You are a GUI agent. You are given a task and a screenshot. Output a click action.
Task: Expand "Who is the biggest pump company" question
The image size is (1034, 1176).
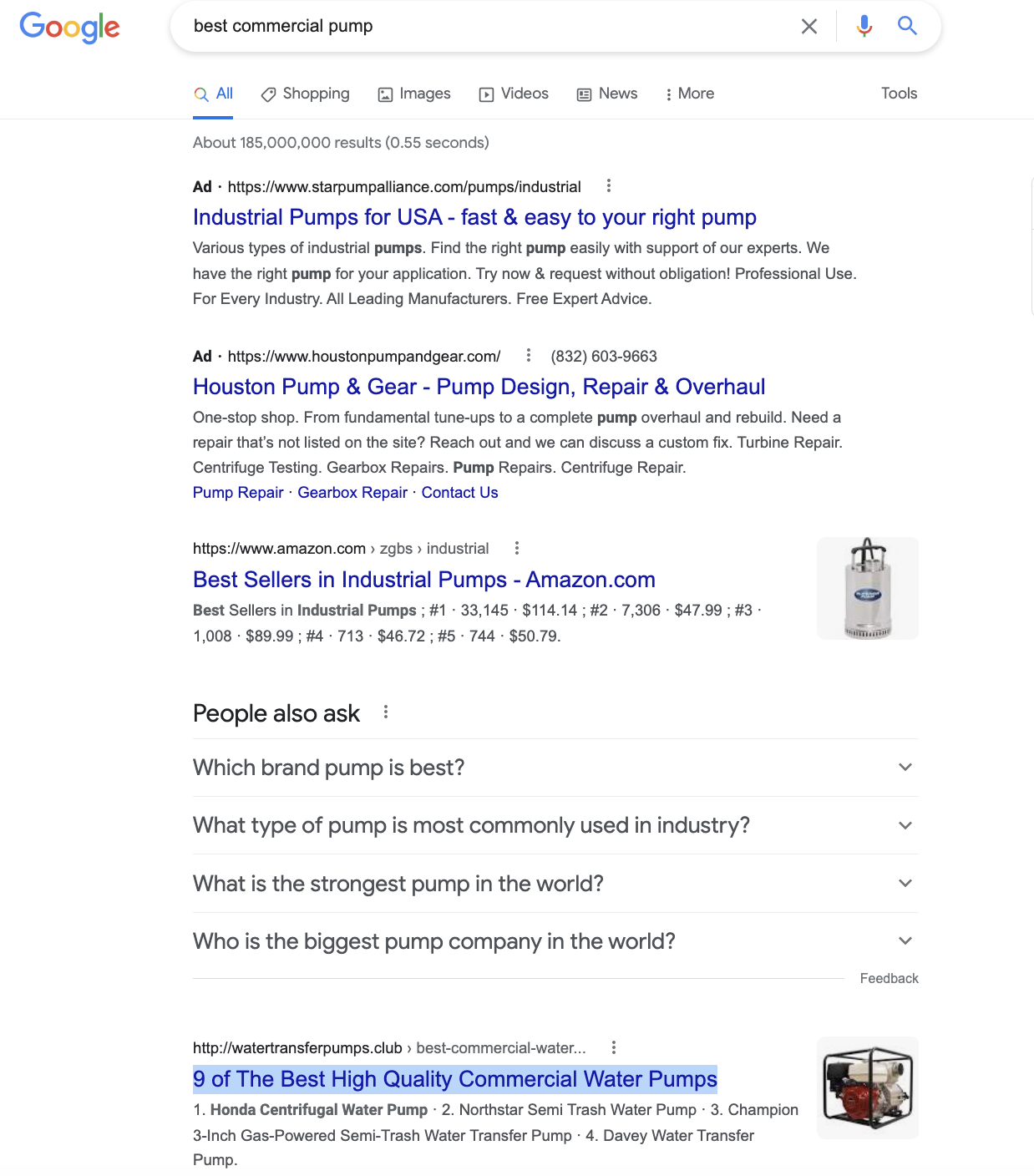click(x=555, y=941)
